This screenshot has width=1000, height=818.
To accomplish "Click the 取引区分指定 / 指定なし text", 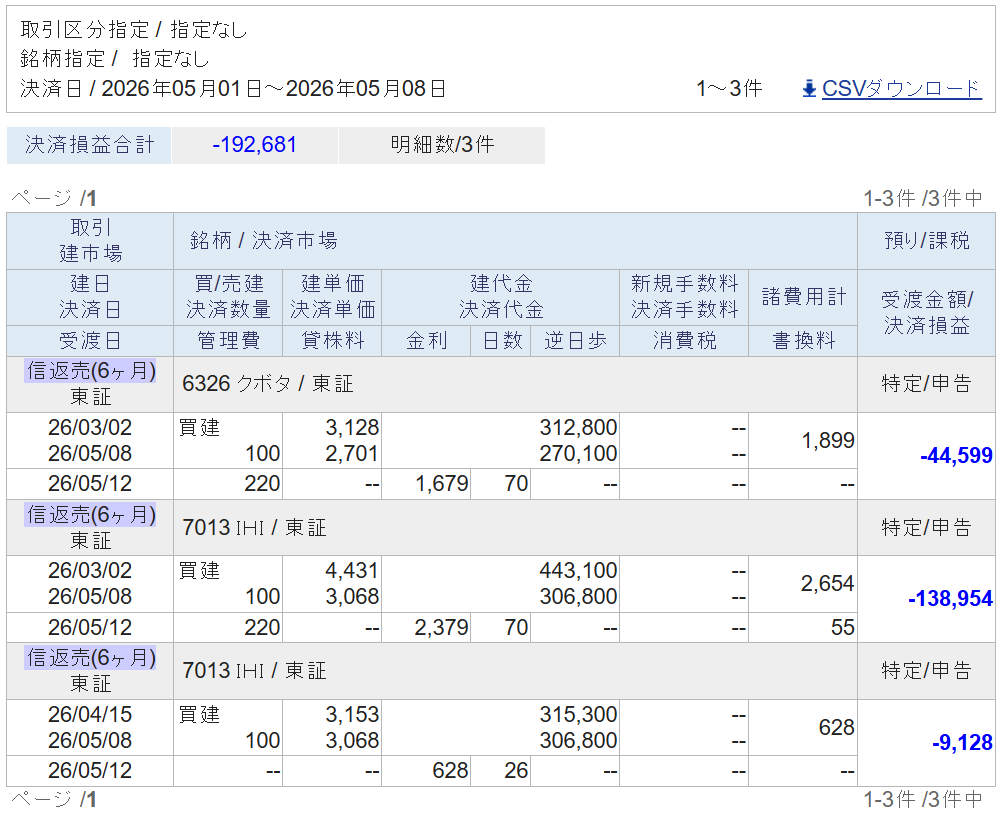I will pos(134,29).
